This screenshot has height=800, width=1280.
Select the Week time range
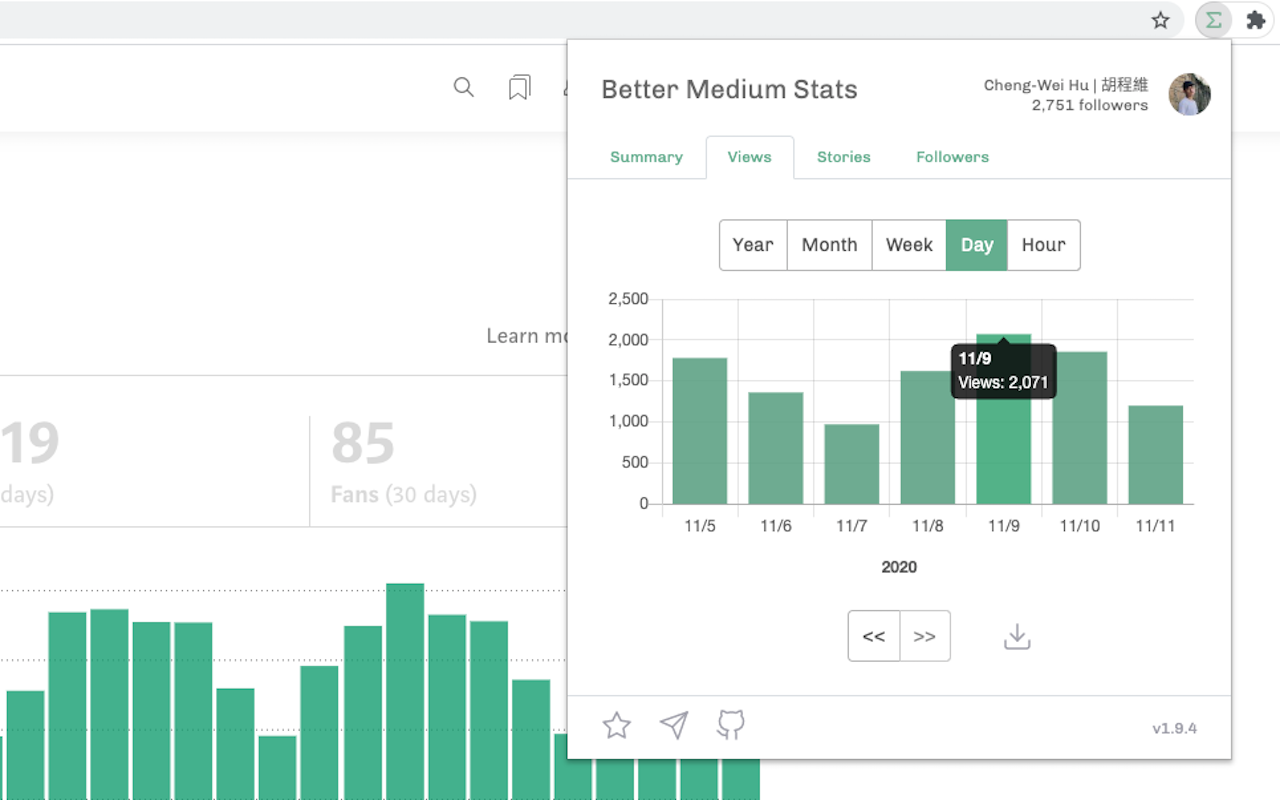pyautogui.click(x=909, y=245)
